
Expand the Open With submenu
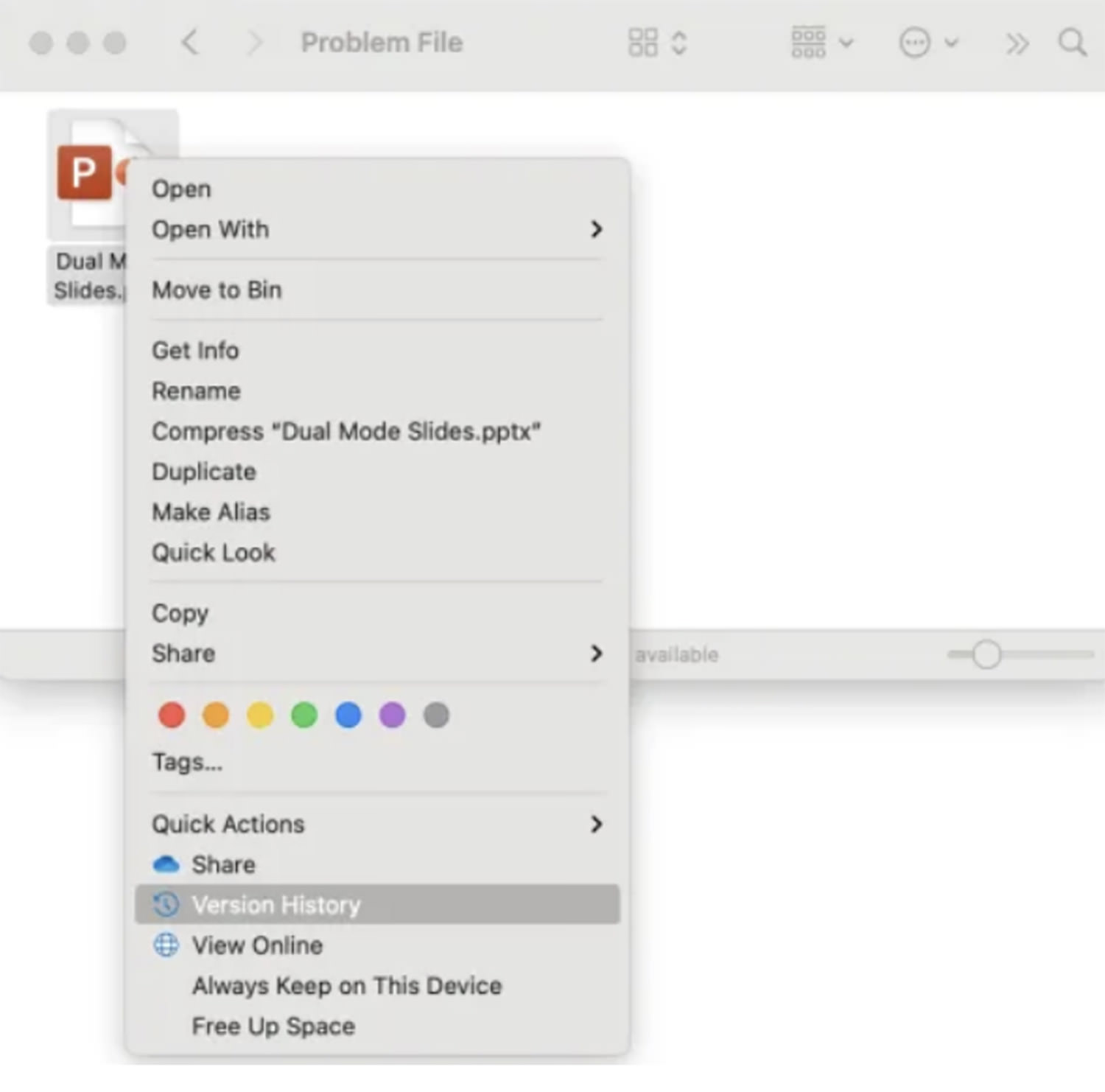377,230
